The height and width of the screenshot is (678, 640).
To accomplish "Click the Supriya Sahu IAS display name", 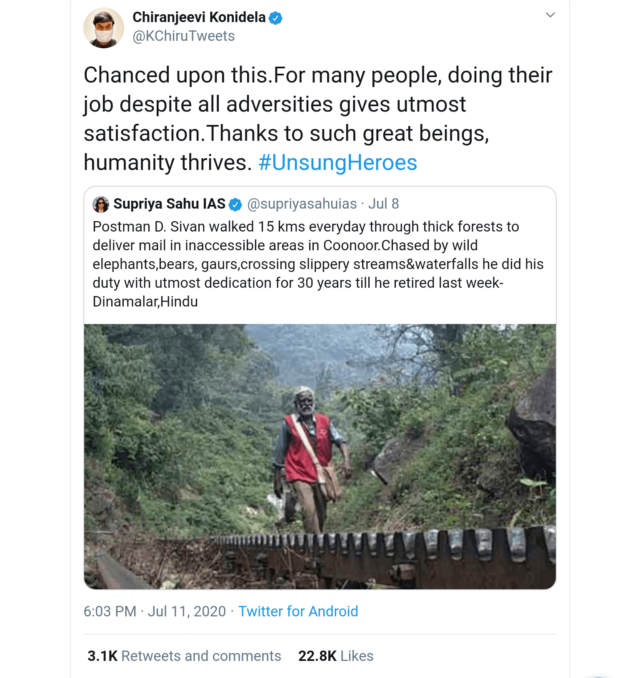I will 170,204.
